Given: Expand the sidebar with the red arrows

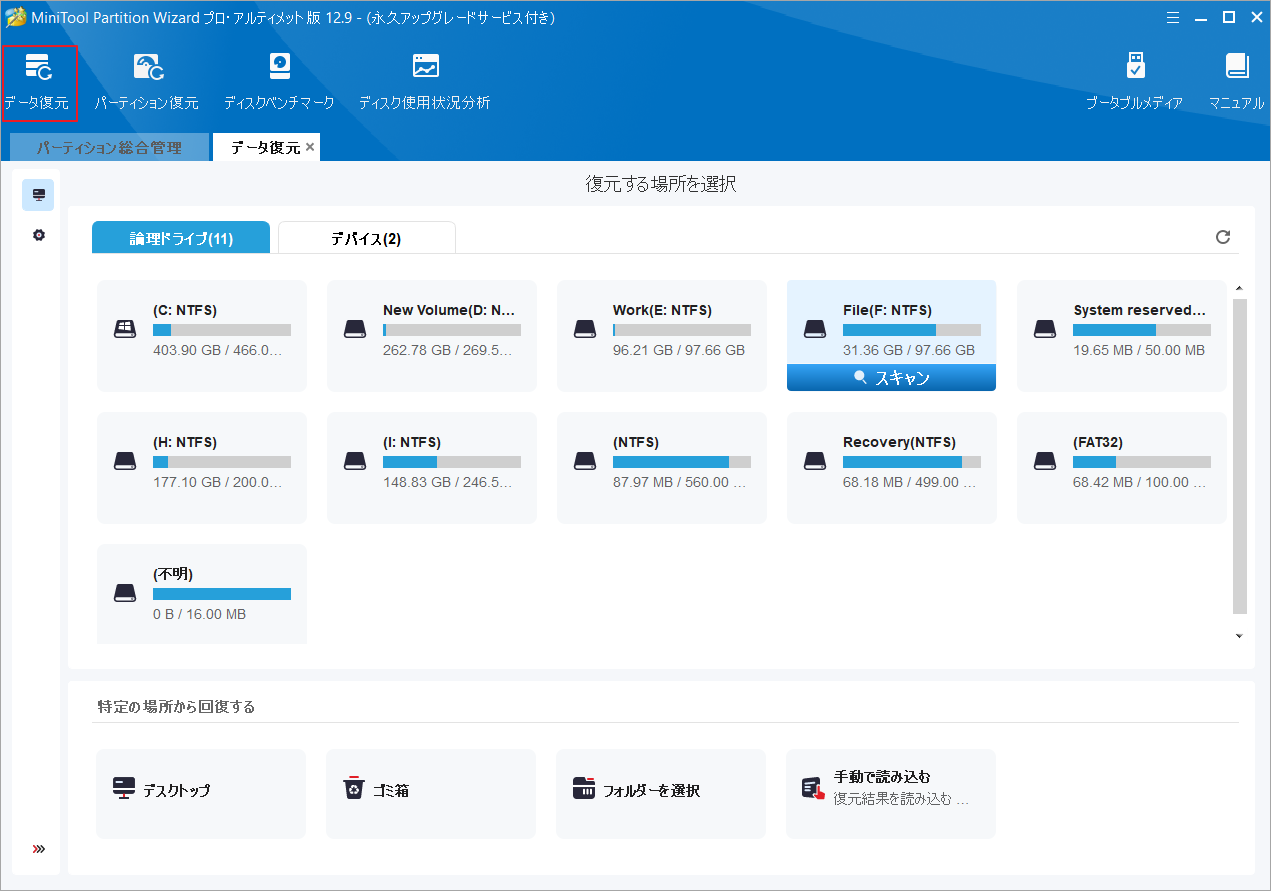Looking at the screenshot, I should 39,849.
